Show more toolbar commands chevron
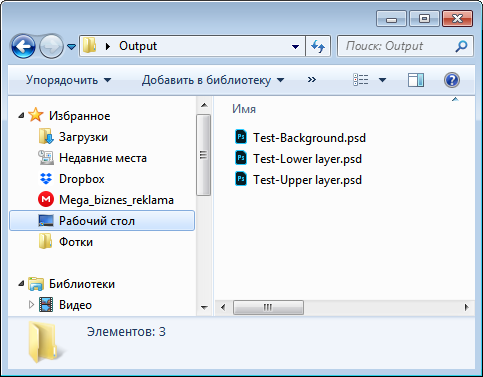The height and width of the screenshot is (377, 483). (x=311, y=80)
